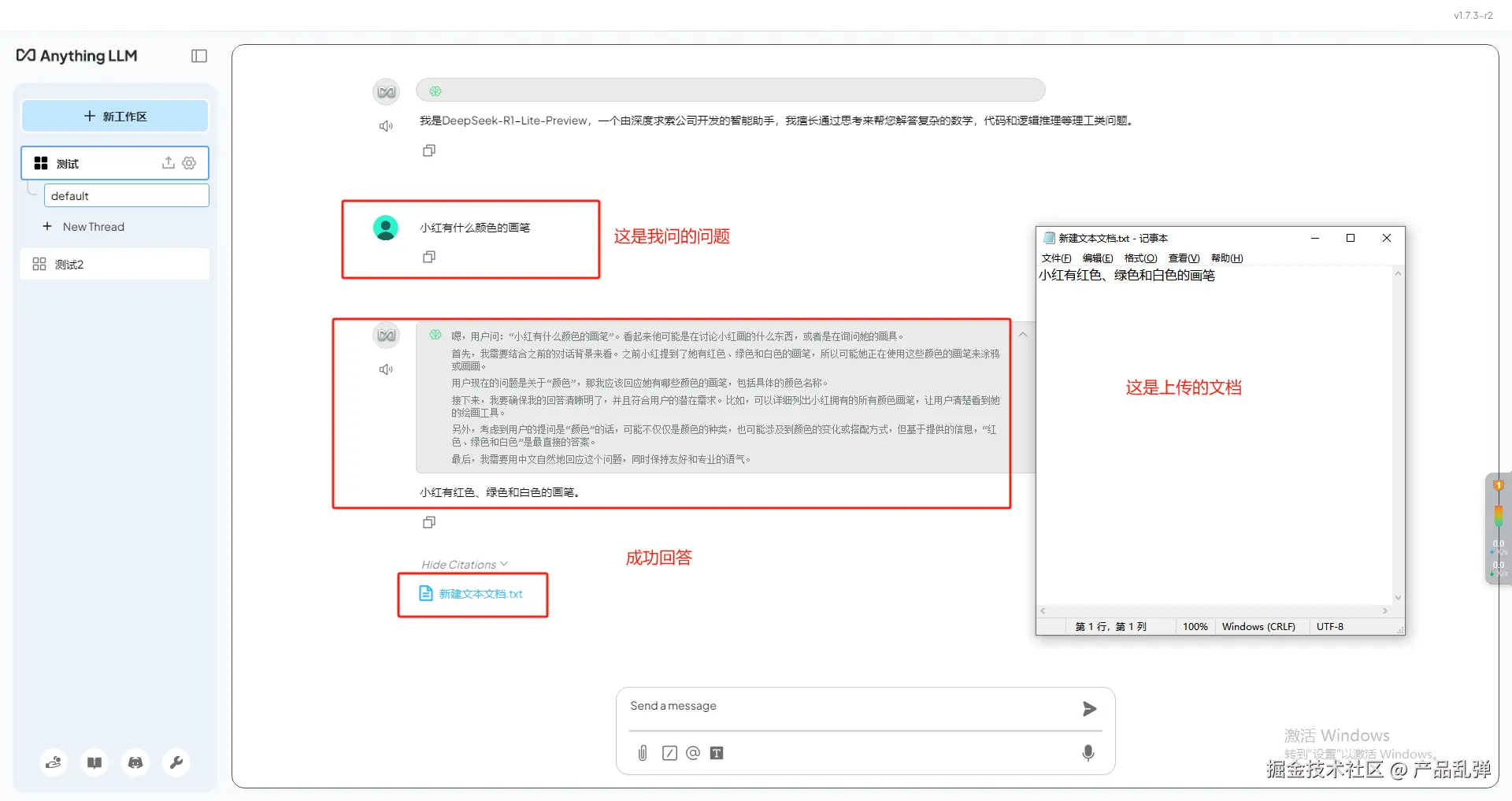Open Notepad 帮助(H) menu

click(x=1227, y=258)
